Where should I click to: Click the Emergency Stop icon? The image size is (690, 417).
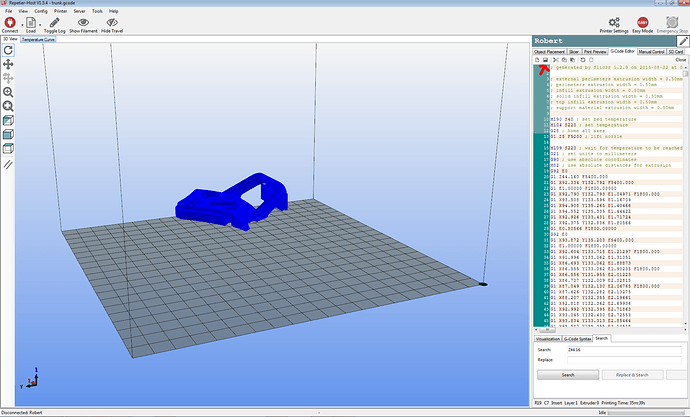pos(672,22)
